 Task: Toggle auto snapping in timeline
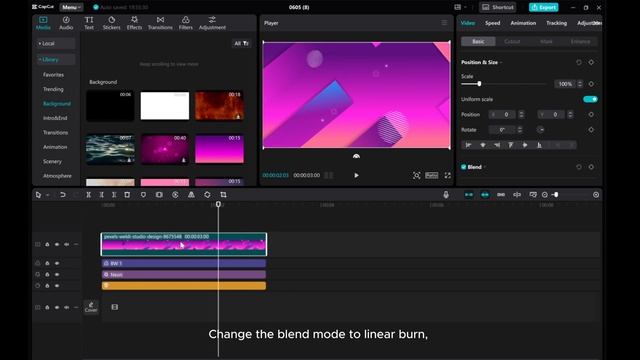pos(485,195)
